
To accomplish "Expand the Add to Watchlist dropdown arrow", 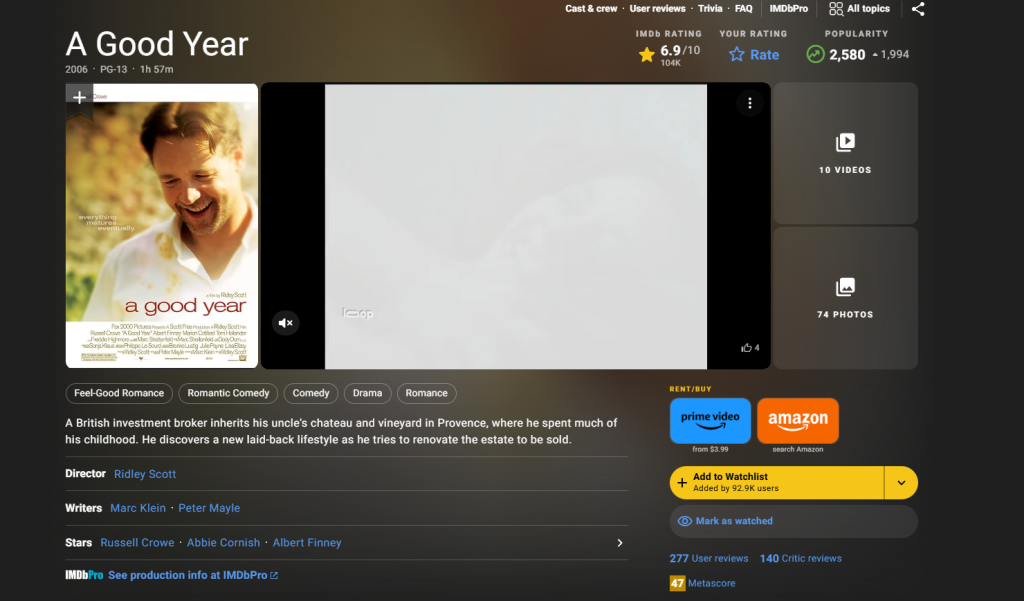I will [901, 483].
